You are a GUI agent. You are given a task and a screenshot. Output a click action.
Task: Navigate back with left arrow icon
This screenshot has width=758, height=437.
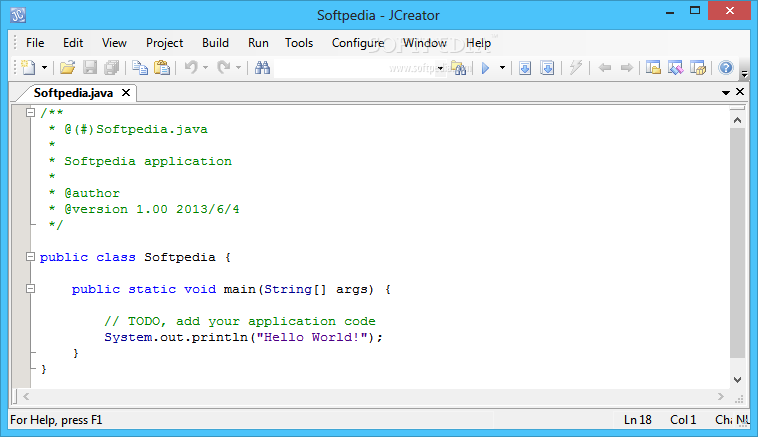pos(605,68)
